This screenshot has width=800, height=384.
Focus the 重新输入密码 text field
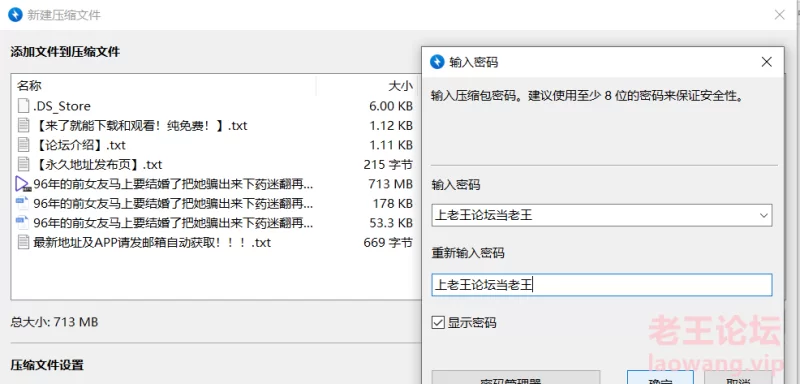pos(602,285)
